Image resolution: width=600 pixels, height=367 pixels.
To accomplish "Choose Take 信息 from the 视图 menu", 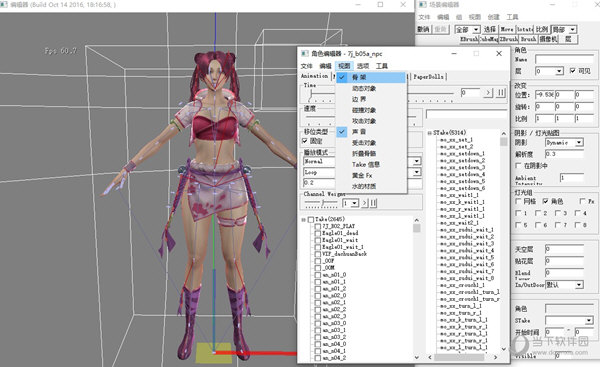I will (370, 165).
